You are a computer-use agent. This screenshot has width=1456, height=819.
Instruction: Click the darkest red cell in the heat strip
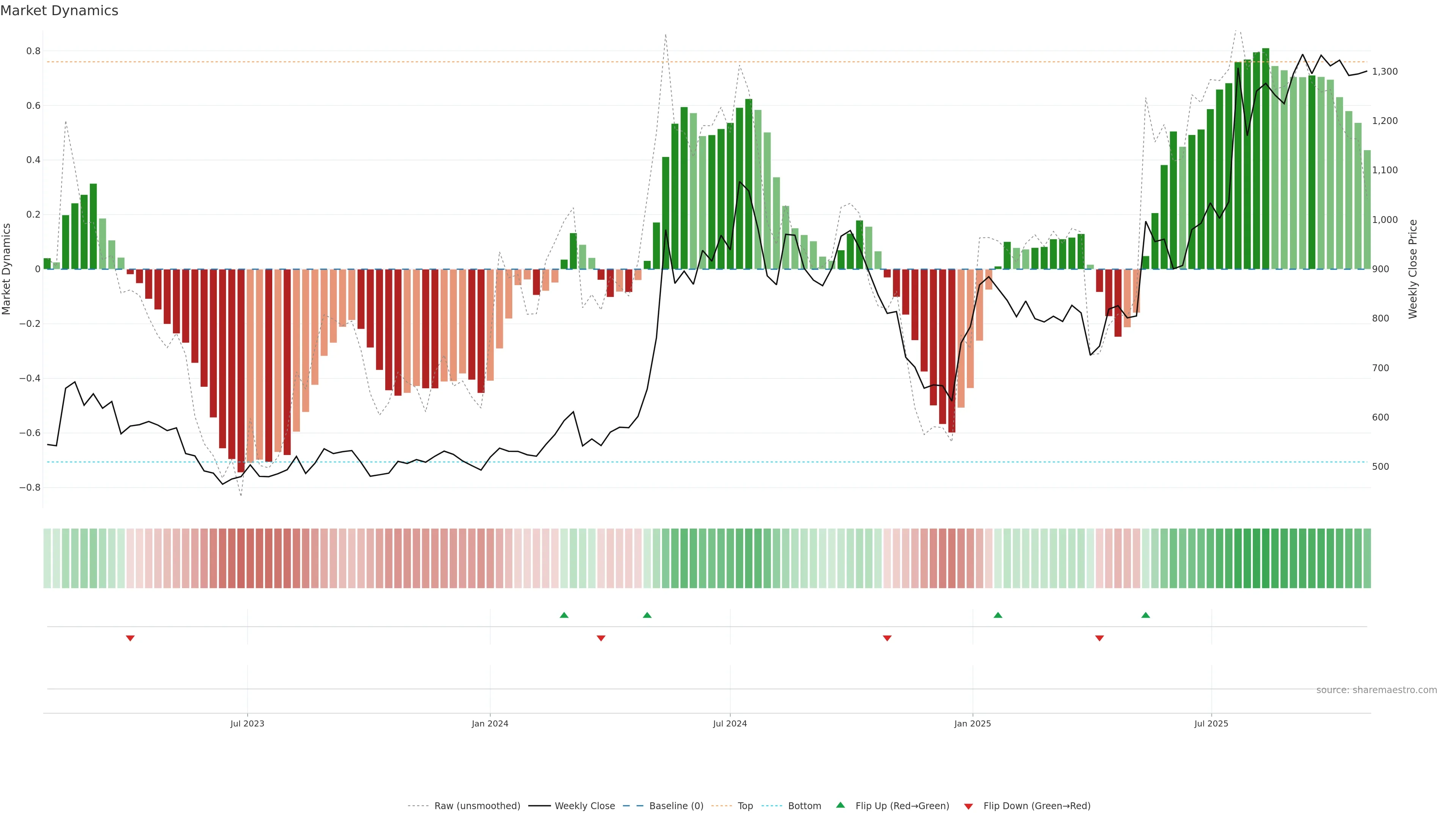241,558
